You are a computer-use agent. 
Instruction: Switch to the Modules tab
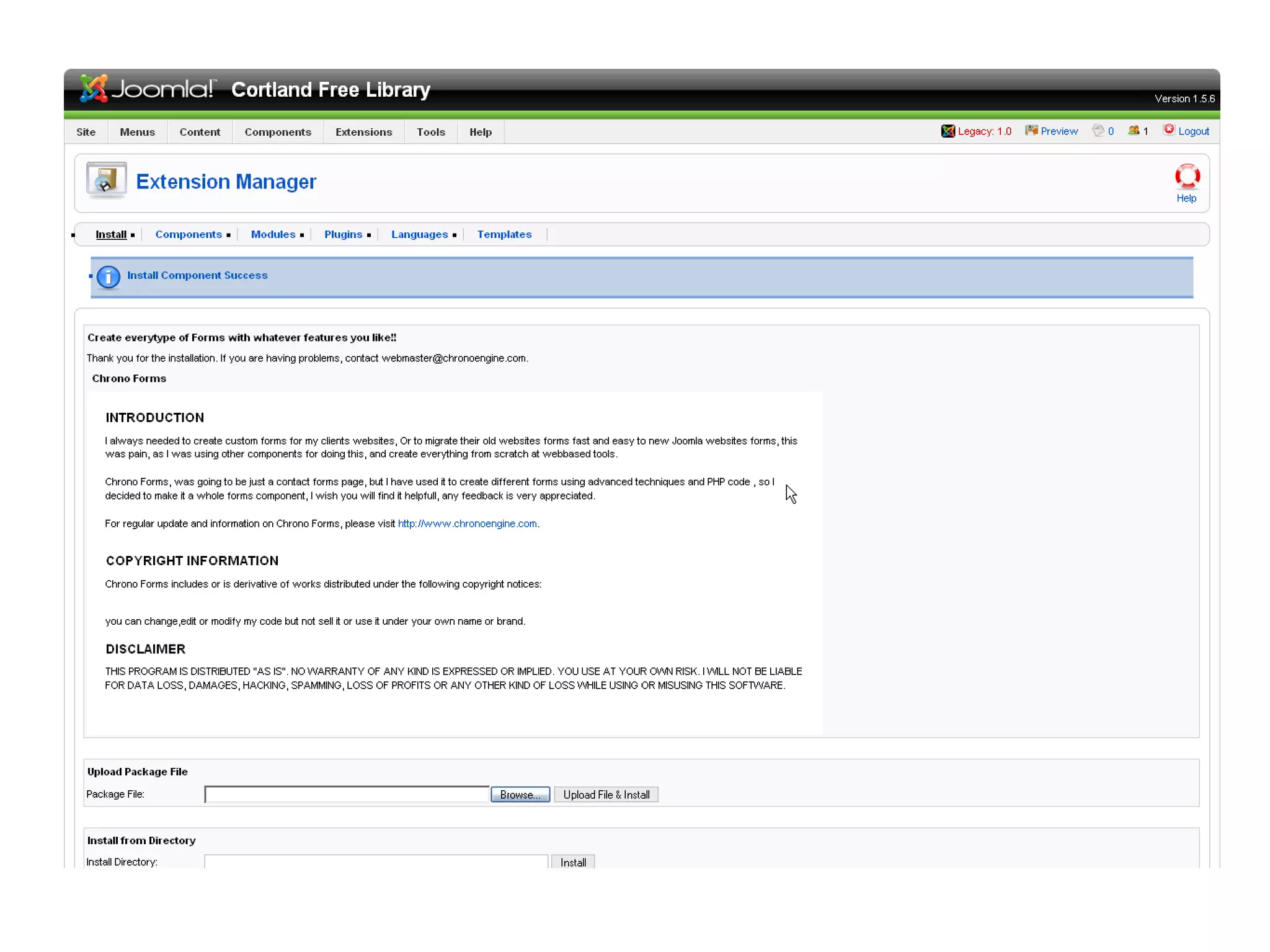(x=273, y=234)
